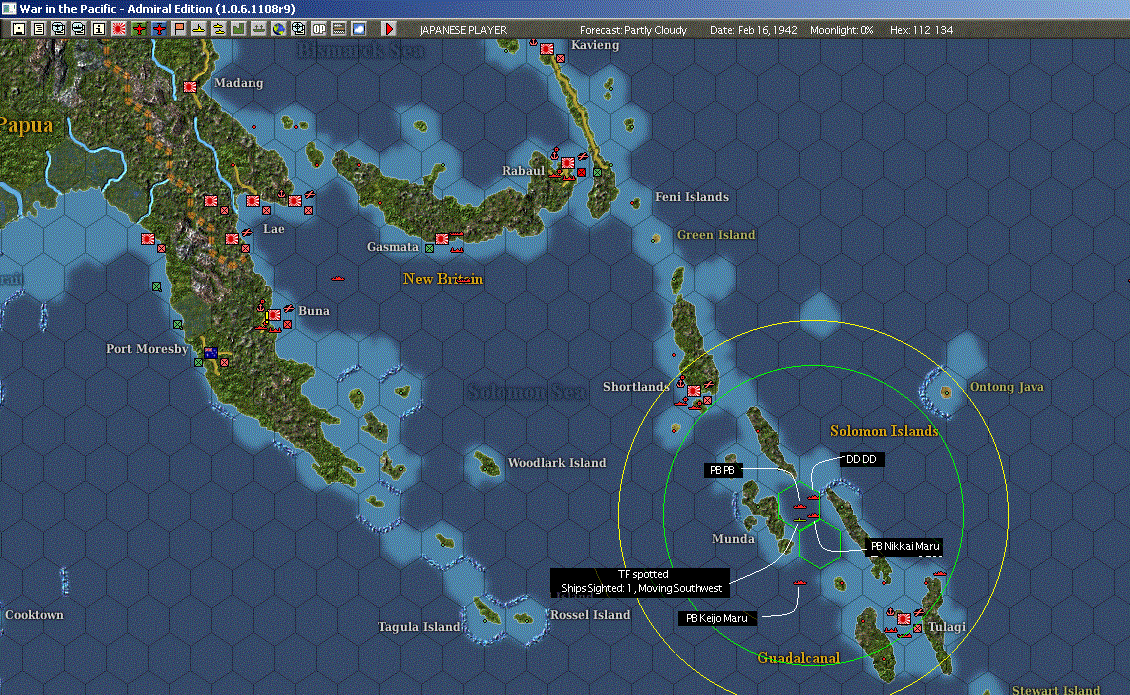
Task: Click the green land terrain toolbar icon
Action: click(239, 29)
